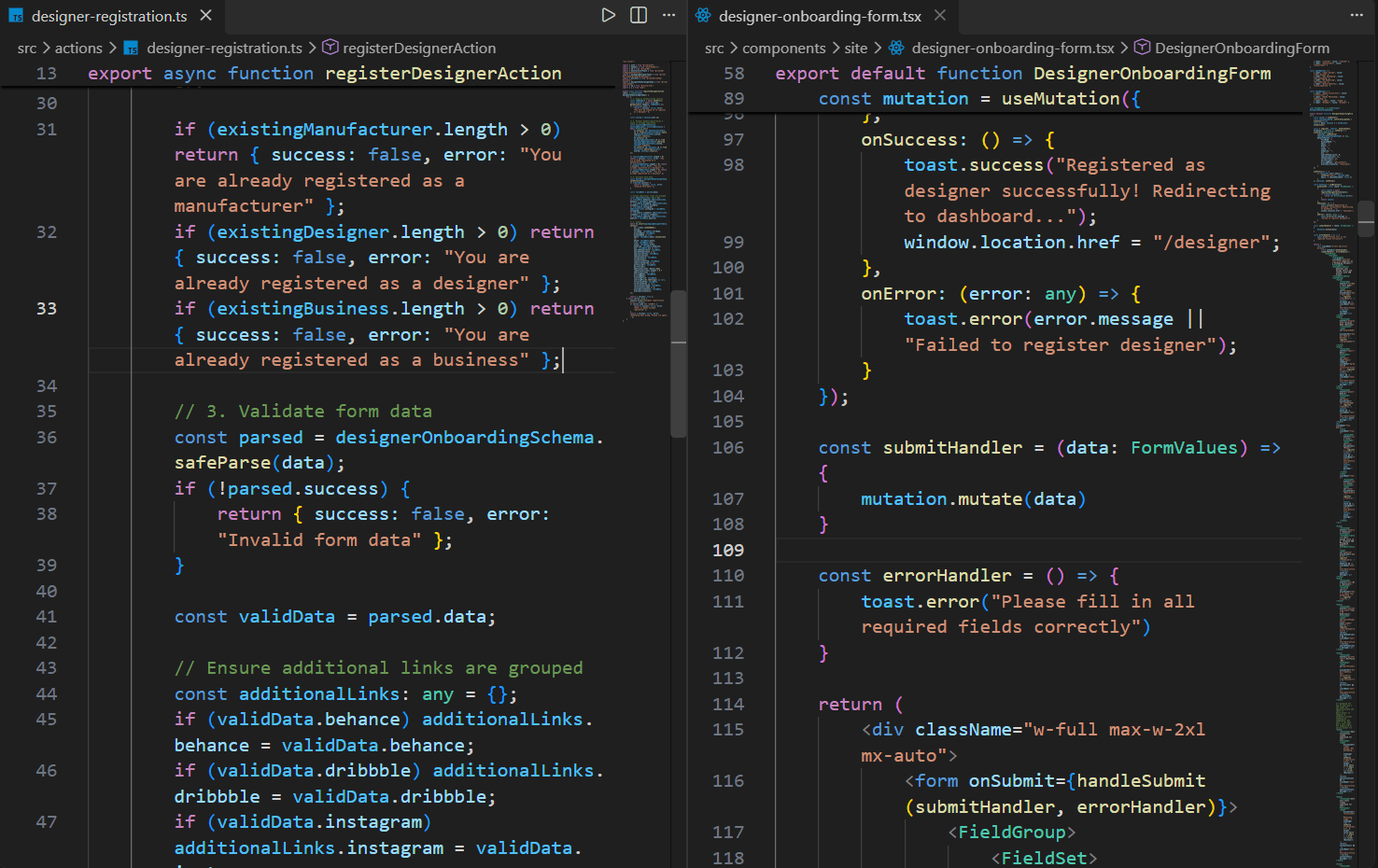Switch to designer-registration.ts tab
1378x868 pixels.
109,16
